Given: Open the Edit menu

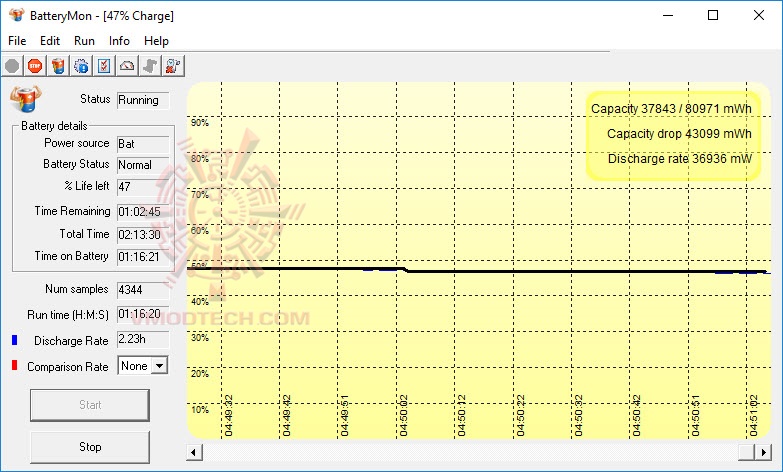Looking at the screenshot, I should pos(50,41).
